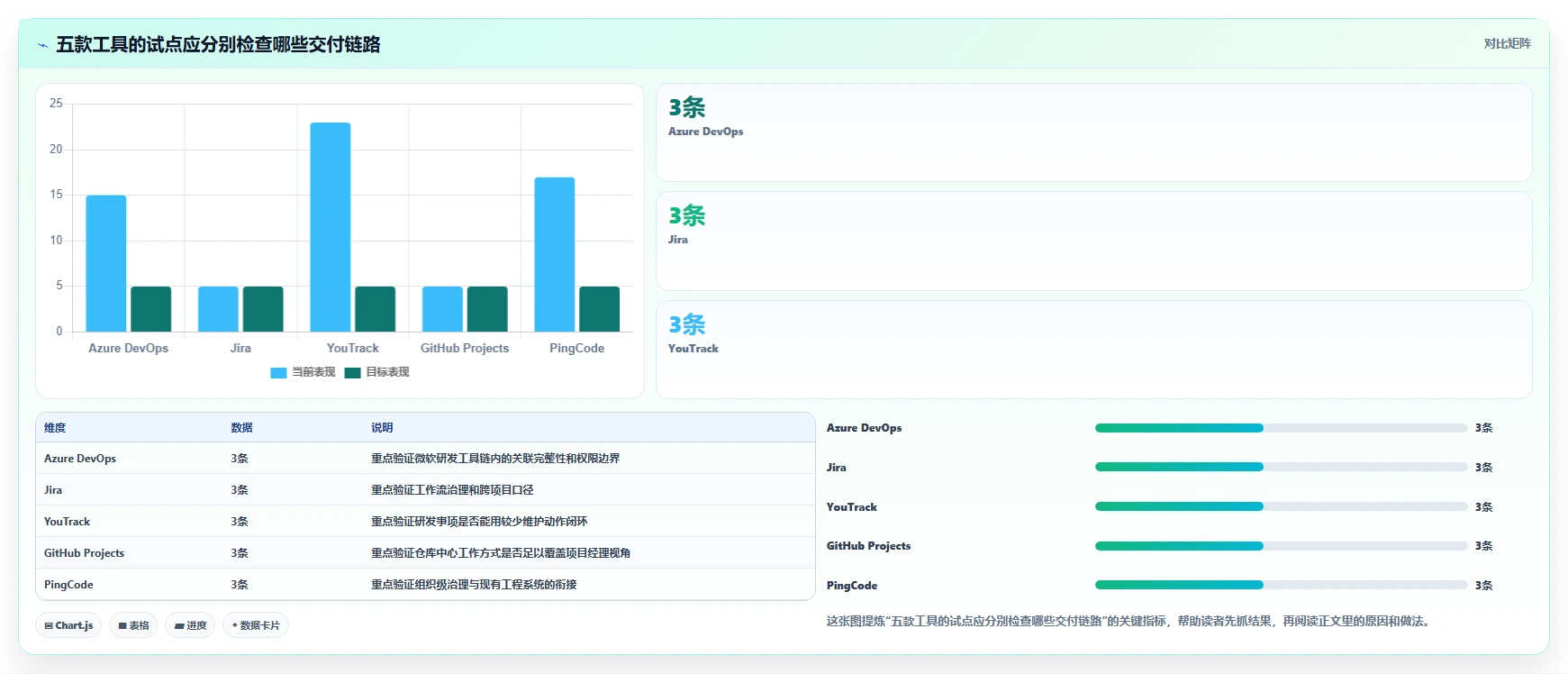Viewport: 1568px width, 674px height.
Task: Click the YouTrack x-axis label on chart
Action: (x=353, y=348)
